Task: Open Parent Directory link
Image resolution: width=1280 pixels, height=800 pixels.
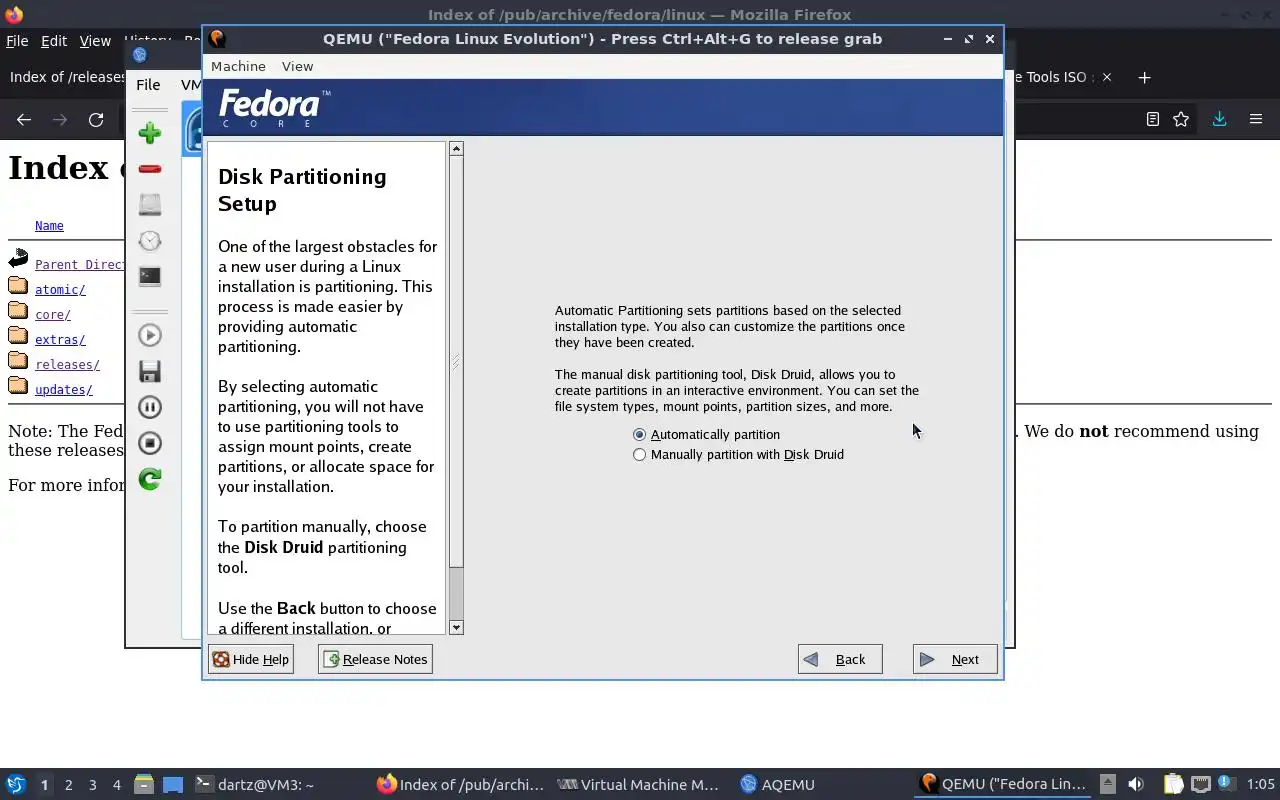Action: (80, 265)
